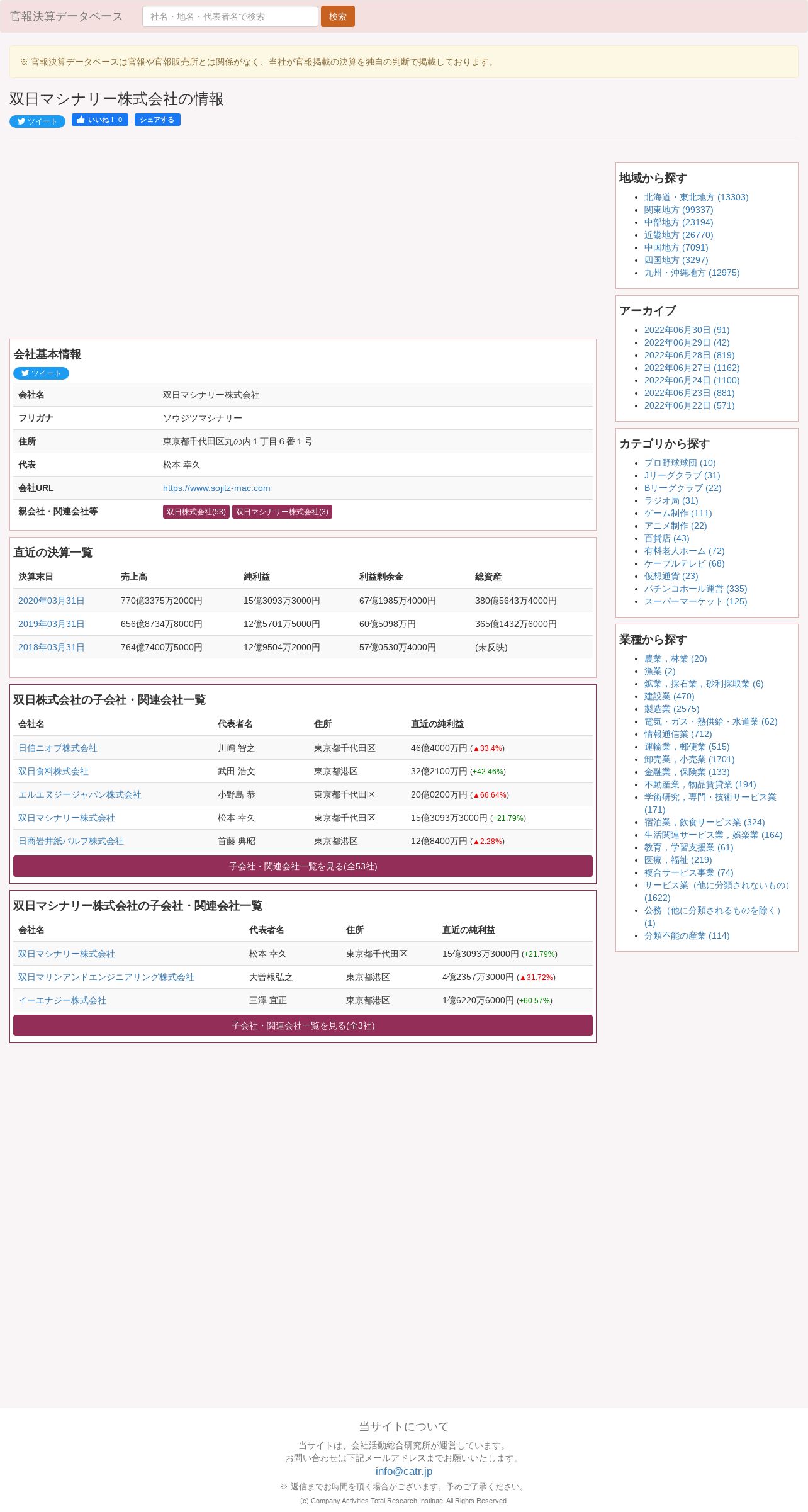Open category 仮想通貨 (23)
The height and width of the screenshot is (1512, 808).
click(x=671, y=576)
